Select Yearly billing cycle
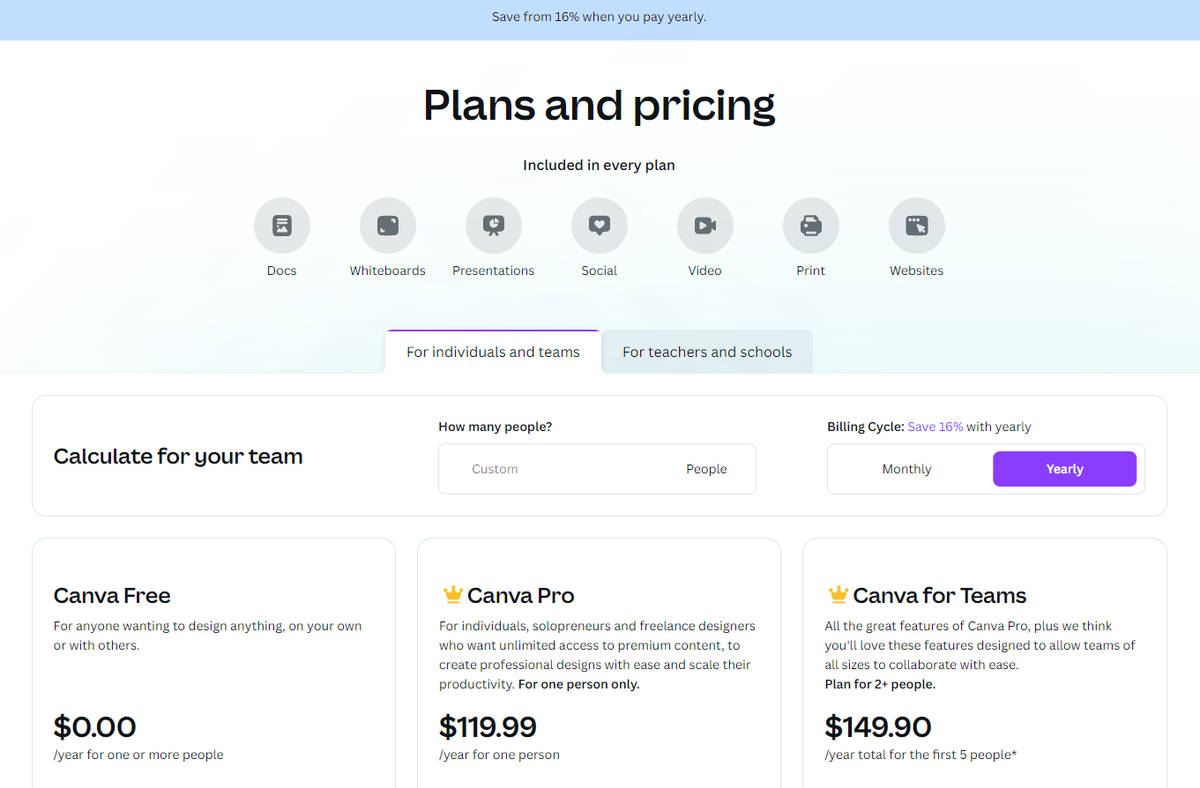This screenshot has height=788, width=1200. (x=1064, y=469)
